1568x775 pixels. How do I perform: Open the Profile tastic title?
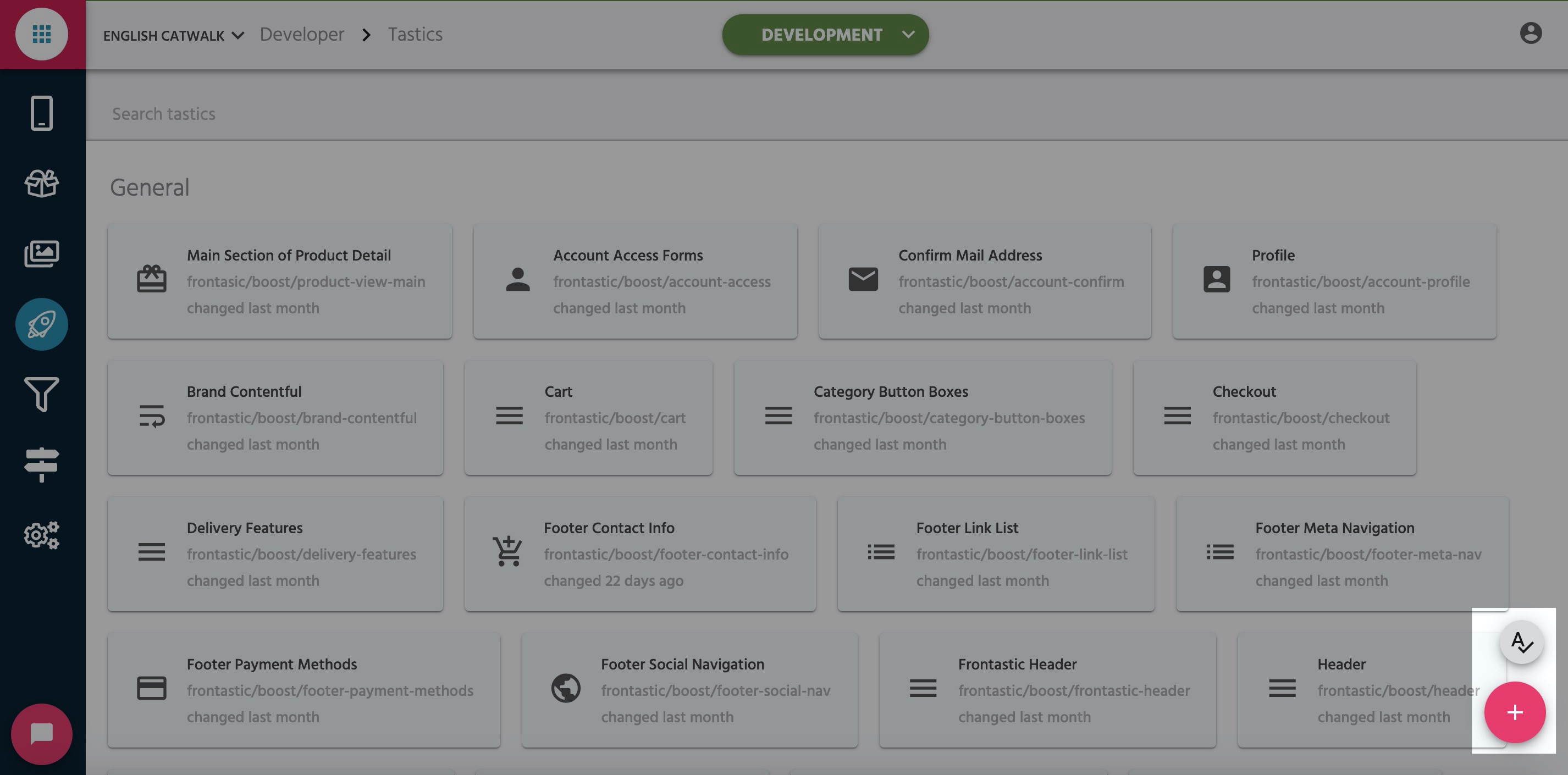pos(1273,255)
